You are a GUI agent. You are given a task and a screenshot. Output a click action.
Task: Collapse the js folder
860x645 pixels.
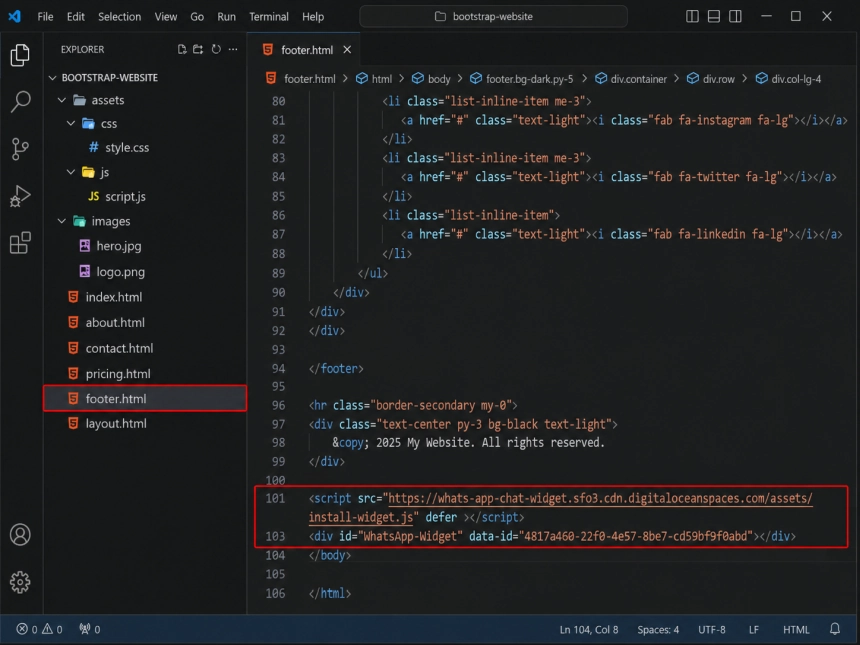tap(71, 172)
